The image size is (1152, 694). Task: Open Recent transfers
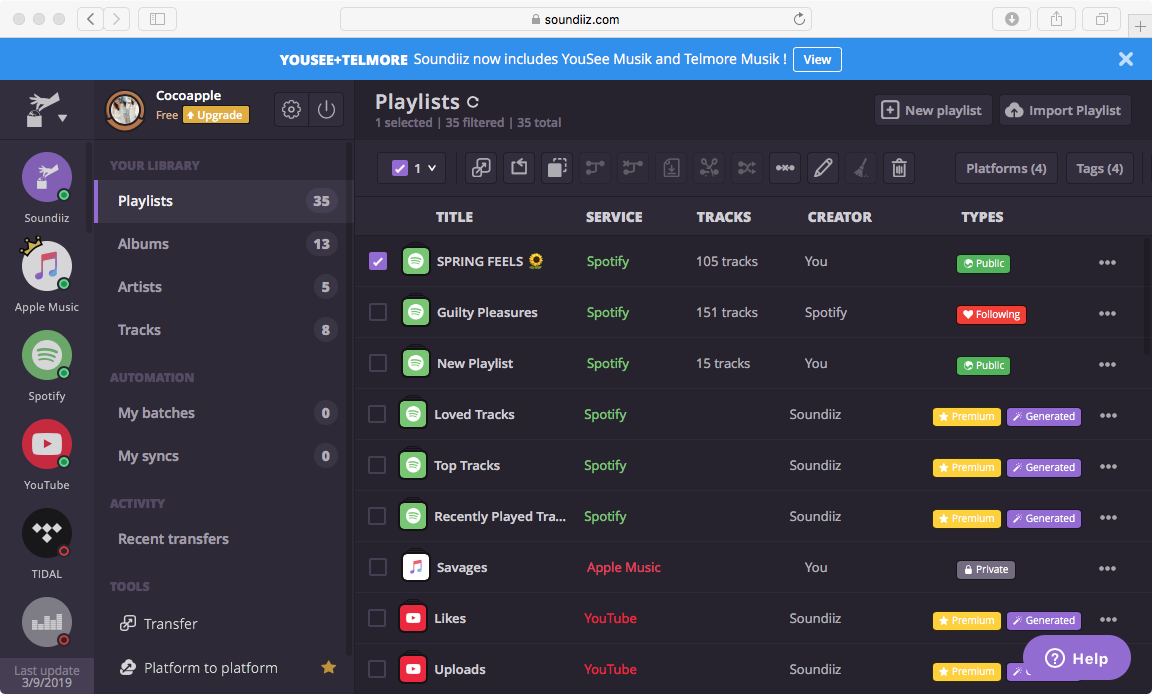pyautogui.click(x=224, y=539)
